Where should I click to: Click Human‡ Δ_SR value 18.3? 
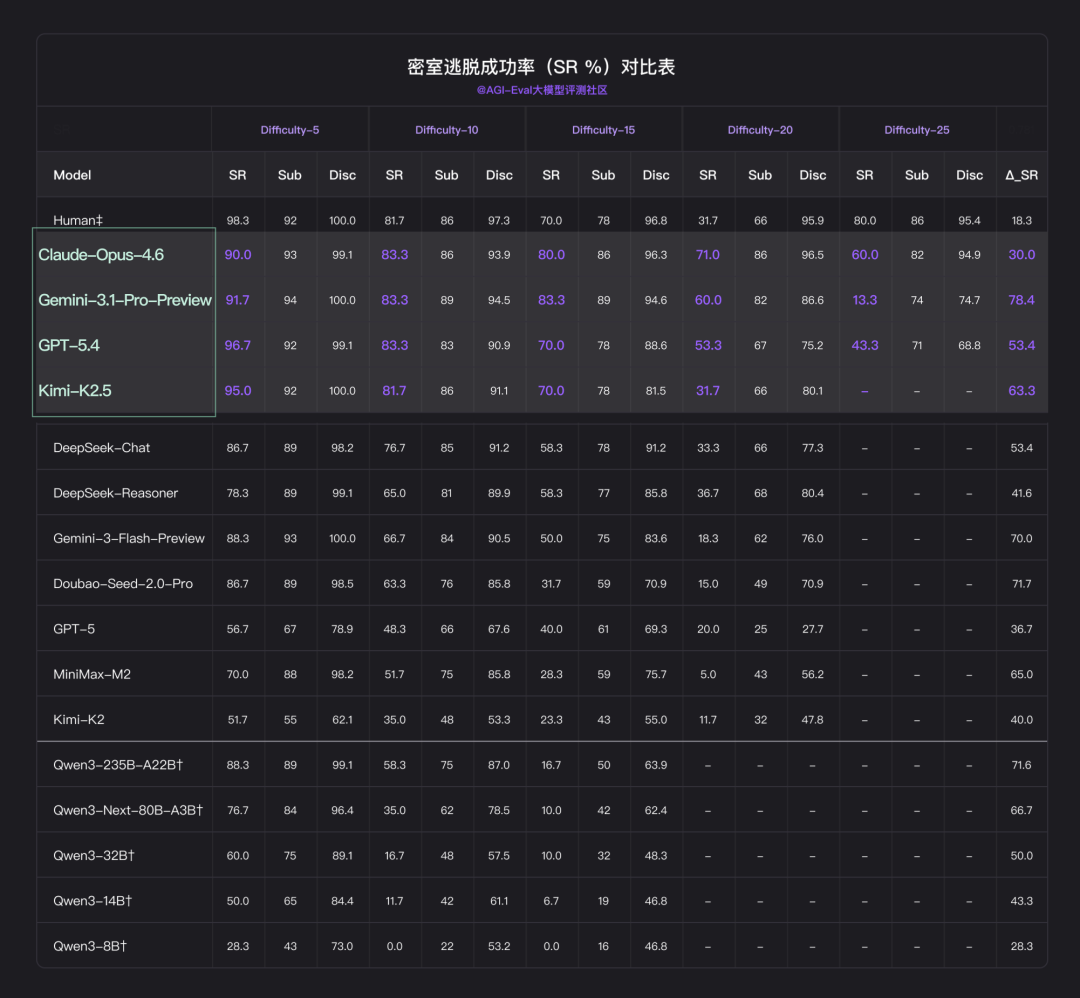[x=1021, y=220]
